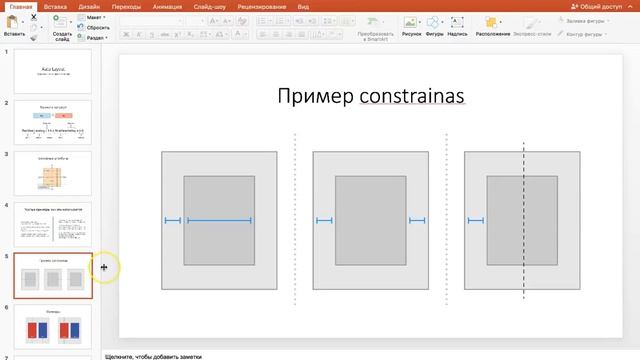This screenshot has width=640, height=360.
Task: Click the justify text icon
Action: coord(302,35)
